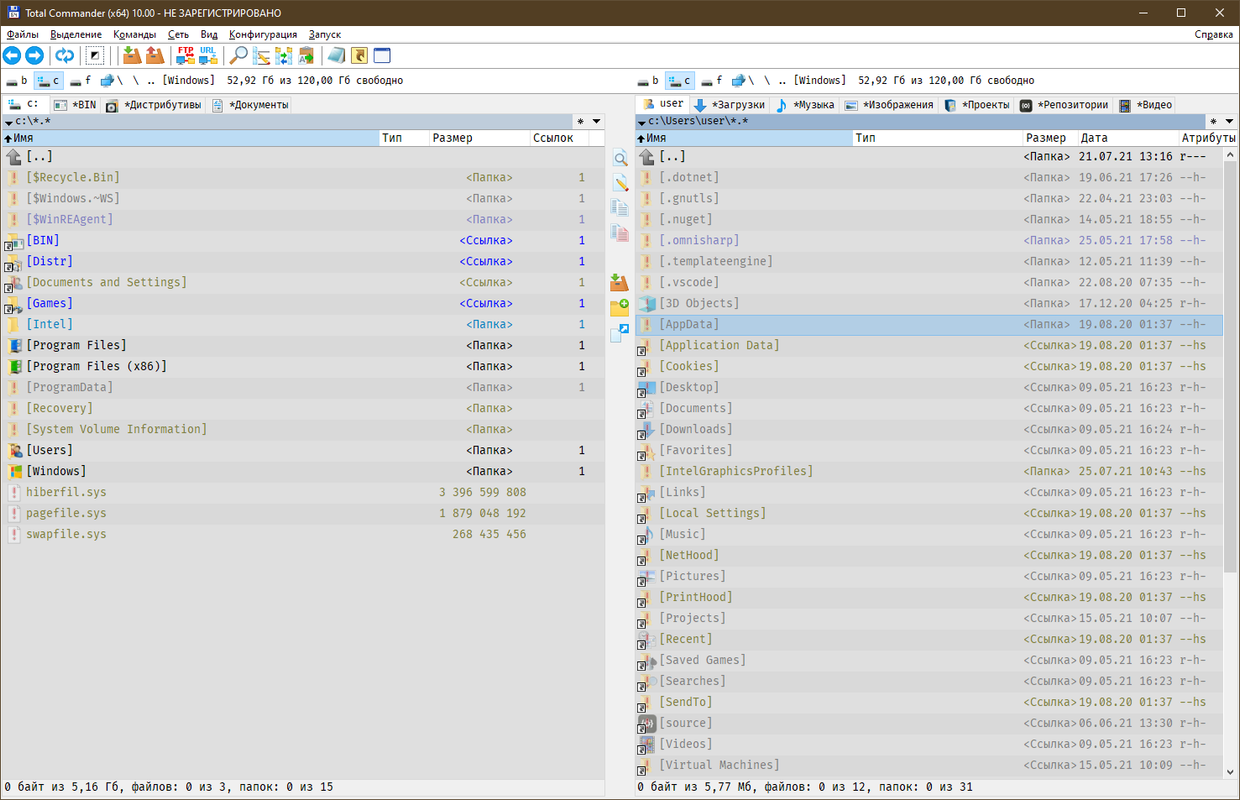Switch to the *Репозитории tab
The width and height of the screenshot is (1240, 800).
[1064, 104]
